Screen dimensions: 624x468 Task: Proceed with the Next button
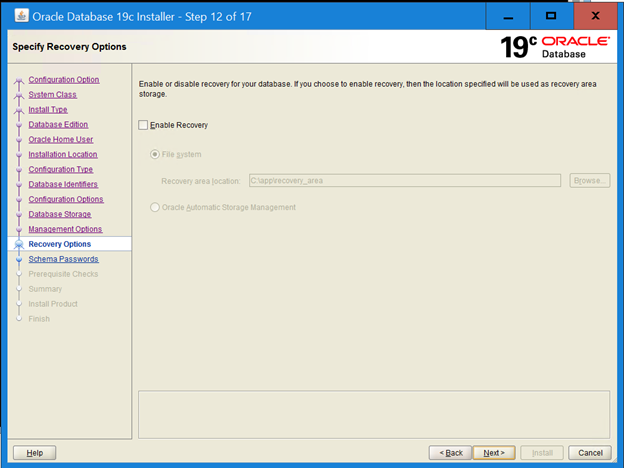click(494, 453)
